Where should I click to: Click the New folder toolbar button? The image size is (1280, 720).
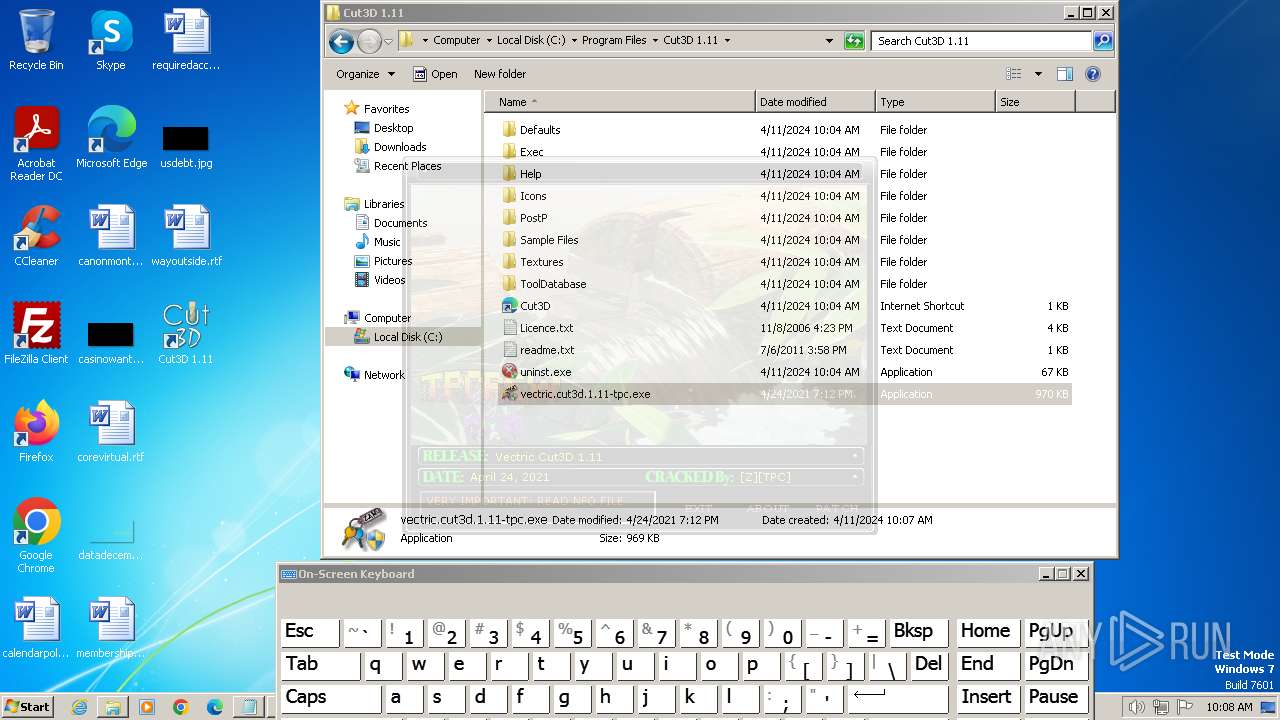click(x=500, y=74)
